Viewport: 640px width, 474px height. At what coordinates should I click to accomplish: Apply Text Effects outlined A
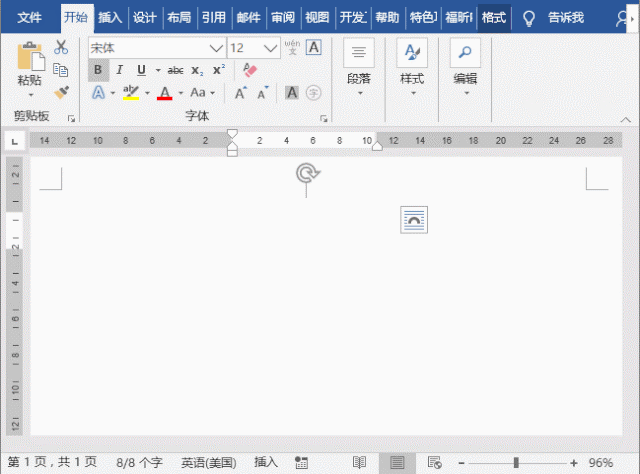click(x=98, y=93)
